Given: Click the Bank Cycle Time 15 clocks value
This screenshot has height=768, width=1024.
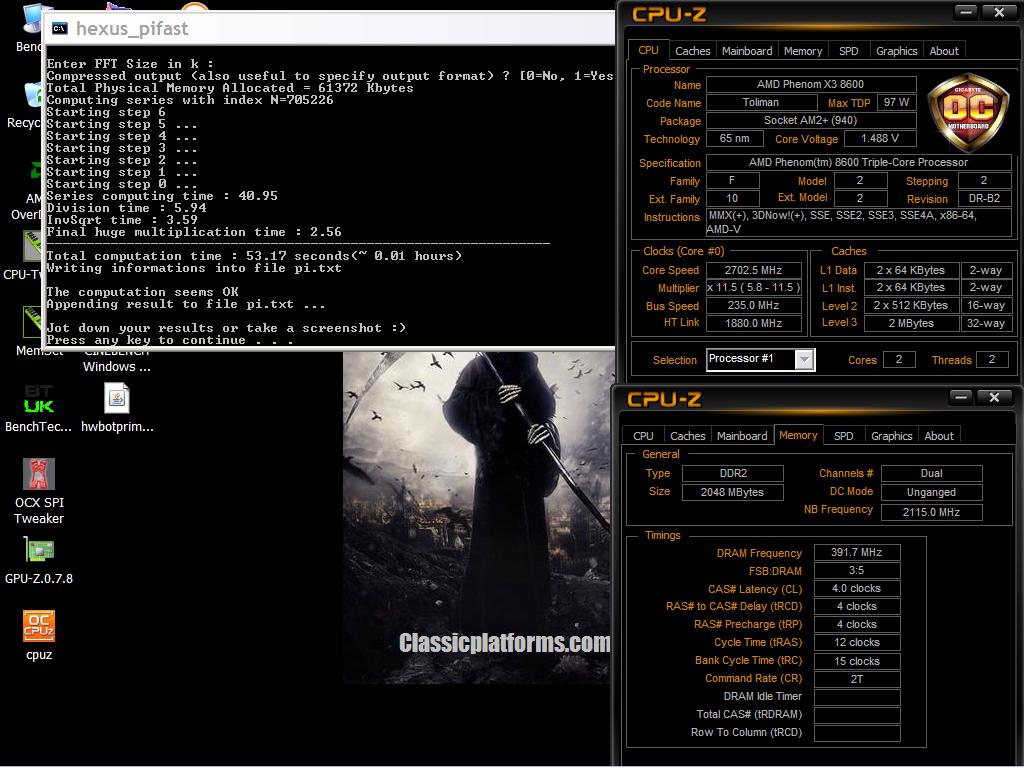Looking at the screenshot, I should pyautogui.click(x=856, y=661).
